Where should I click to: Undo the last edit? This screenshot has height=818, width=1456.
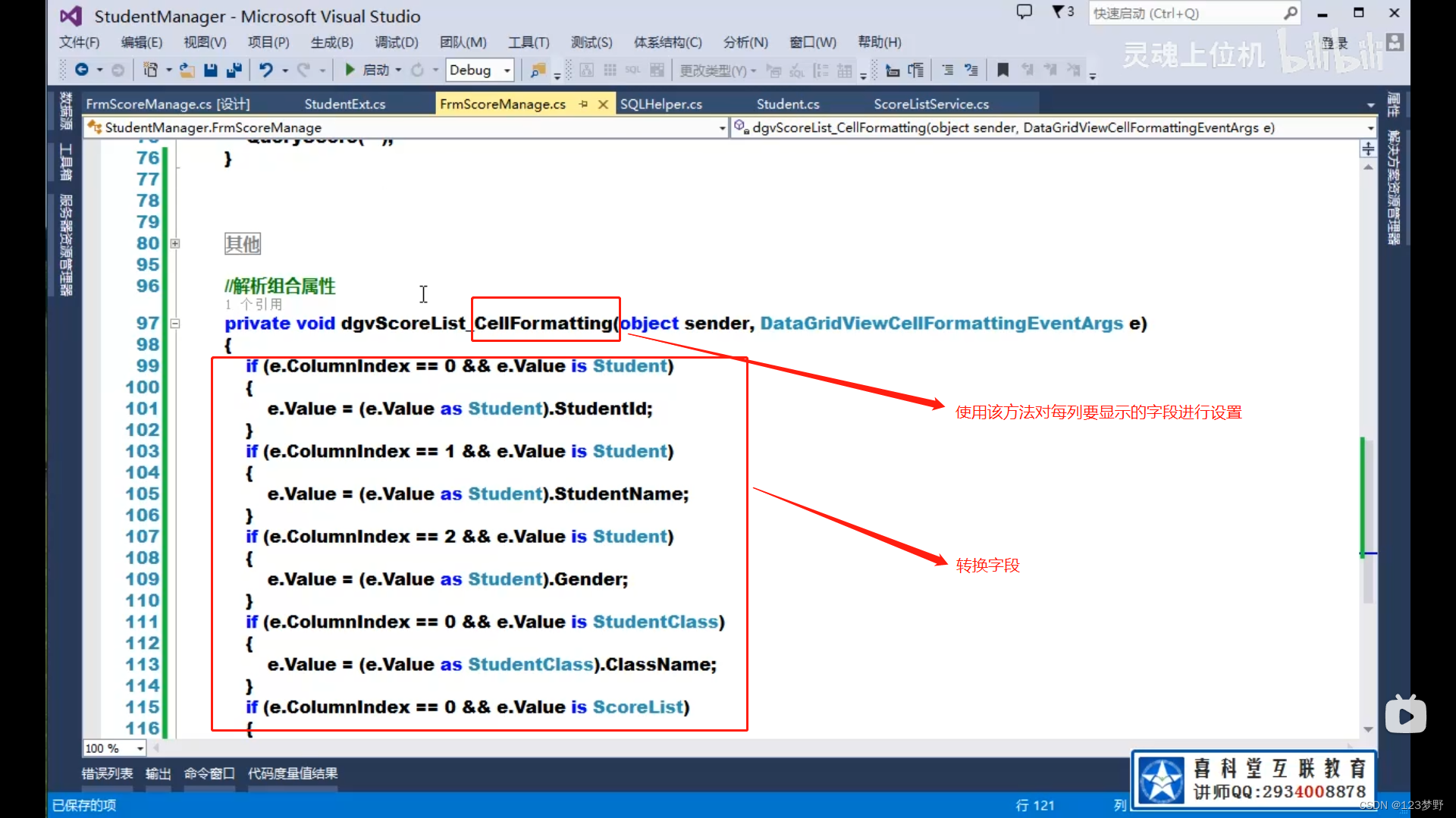tap(265, 70)
